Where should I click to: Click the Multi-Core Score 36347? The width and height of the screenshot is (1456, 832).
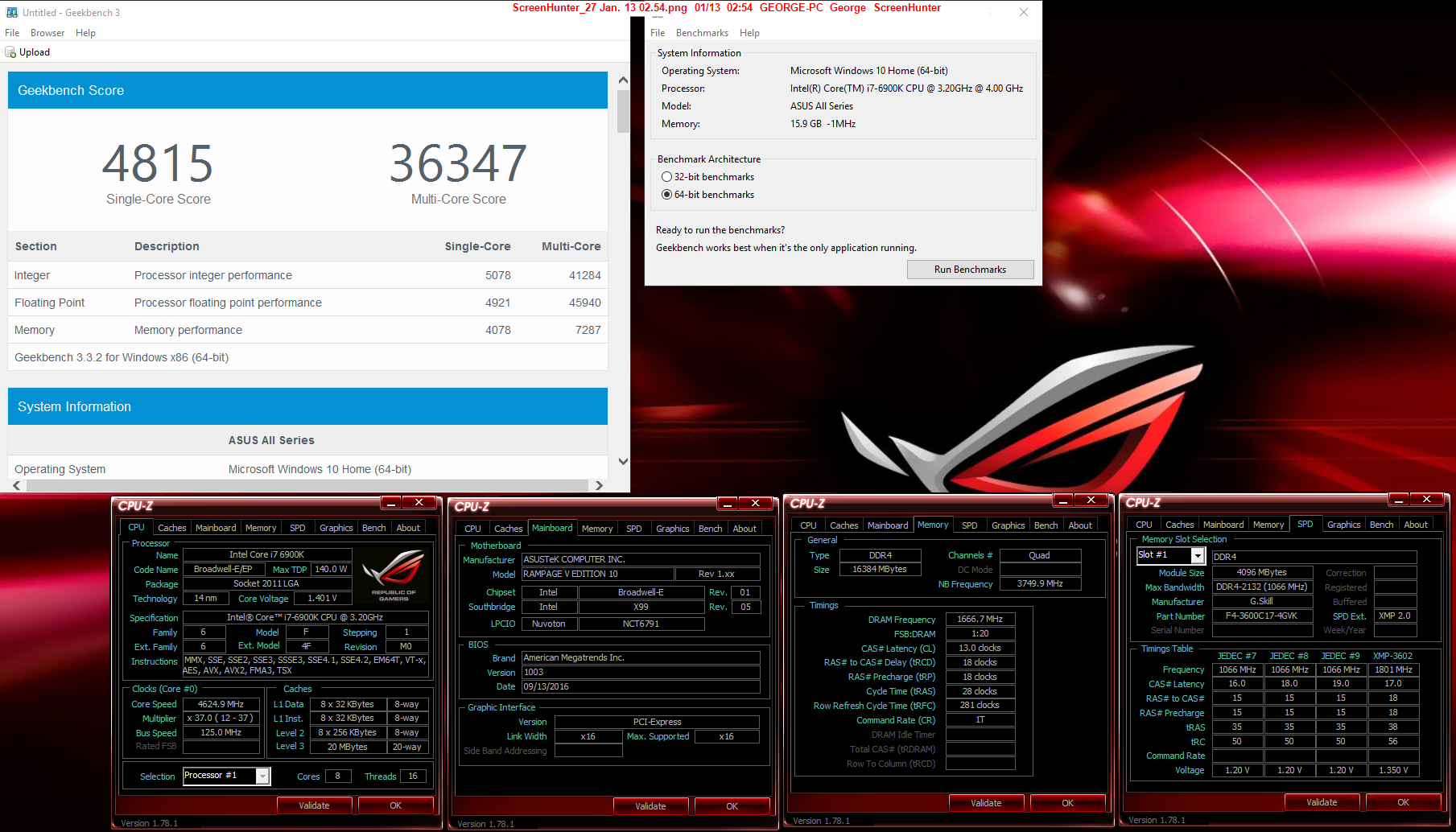(459, 163)
